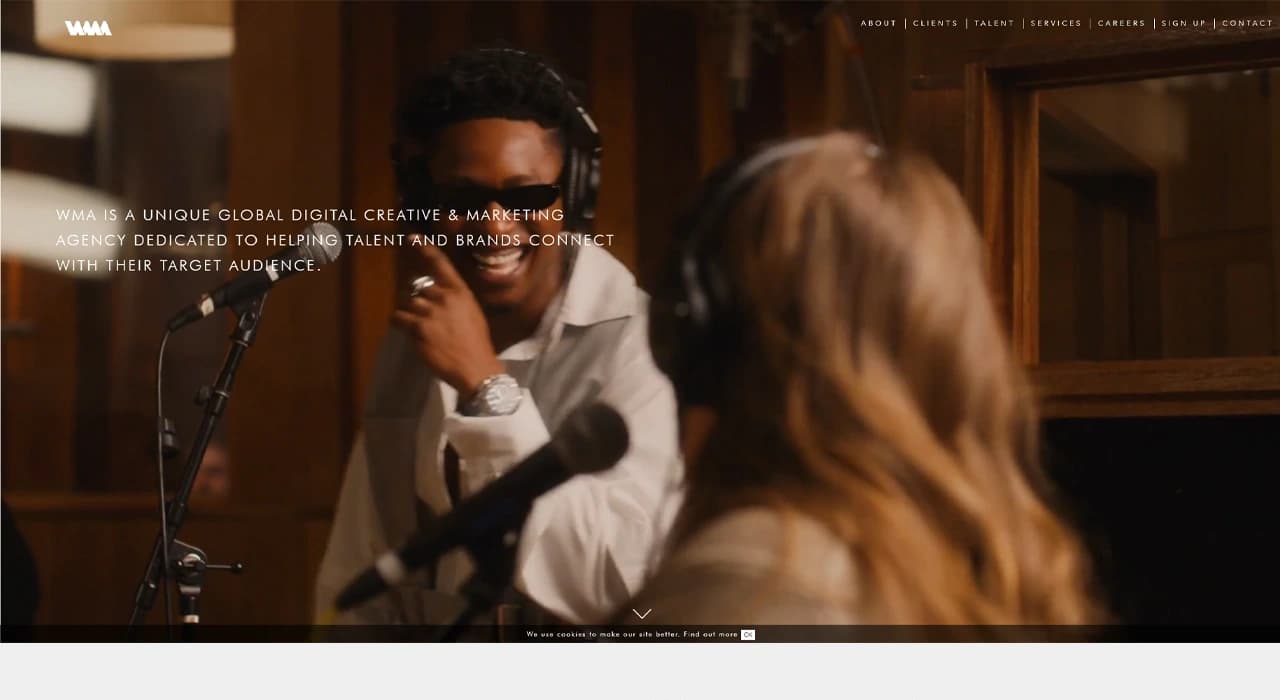Follow the 'Find out more' cookie link
This screenshot has width=1280, height=700.
(710, 635)
